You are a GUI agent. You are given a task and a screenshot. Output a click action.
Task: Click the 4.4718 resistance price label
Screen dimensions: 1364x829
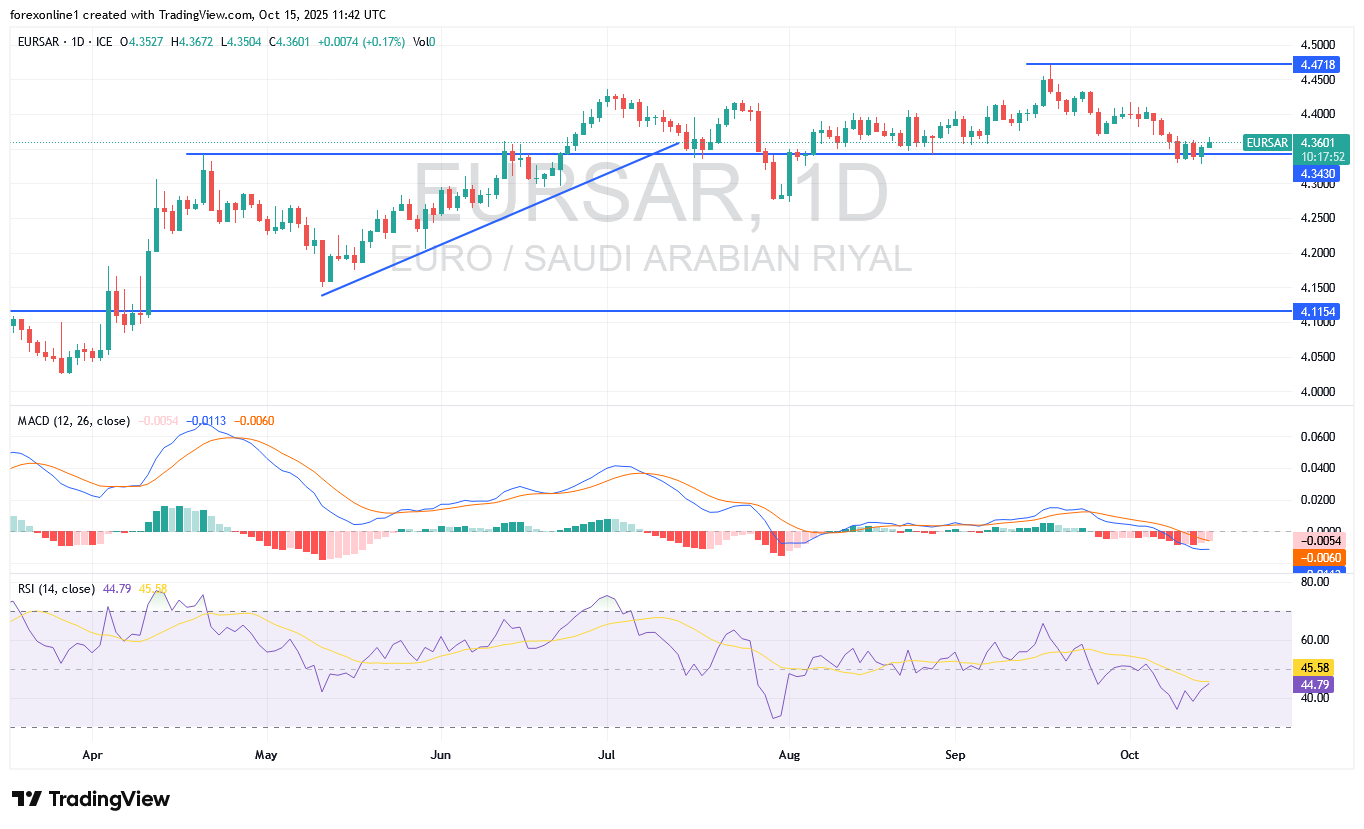pos(1317,64)
